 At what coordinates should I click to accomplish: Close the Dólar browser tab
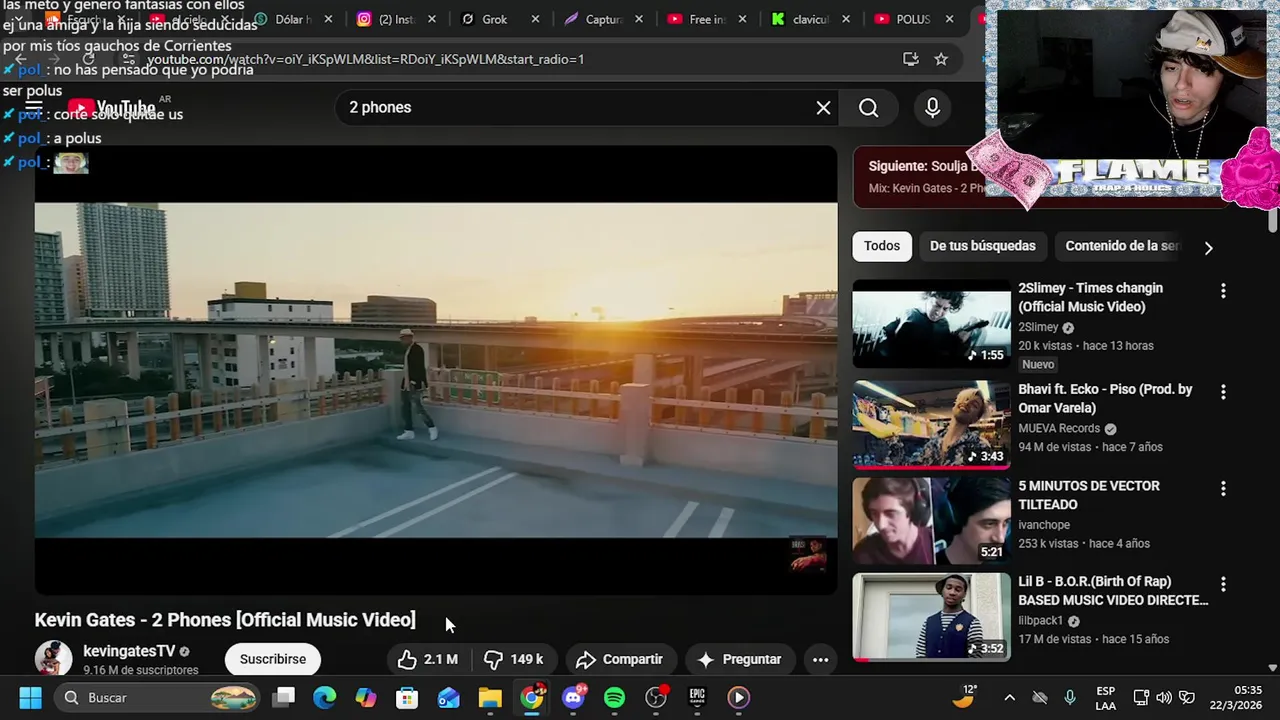329,19
